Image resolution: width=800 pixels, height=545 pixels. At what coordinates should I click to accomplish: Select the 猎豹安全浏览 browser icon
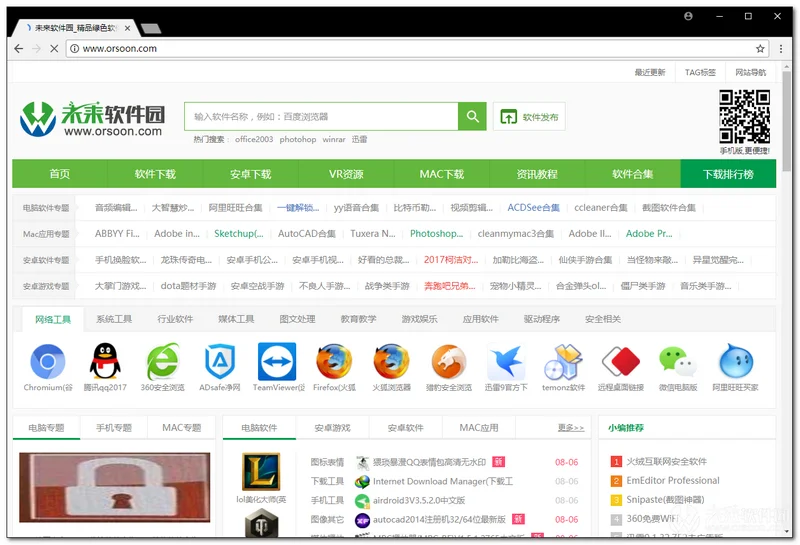pyautogui.click(x=449, y=362)
